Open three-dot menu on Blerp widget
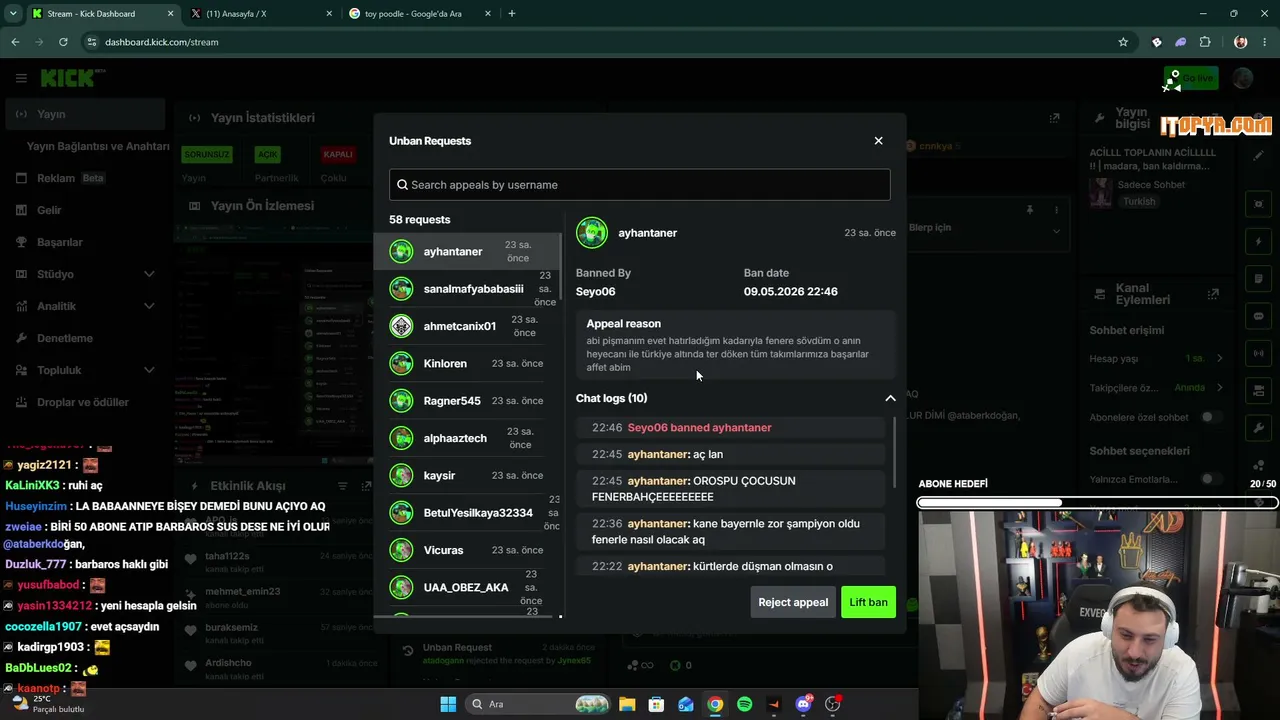This screenshot has height=720, width=1280. (1056, 210)
